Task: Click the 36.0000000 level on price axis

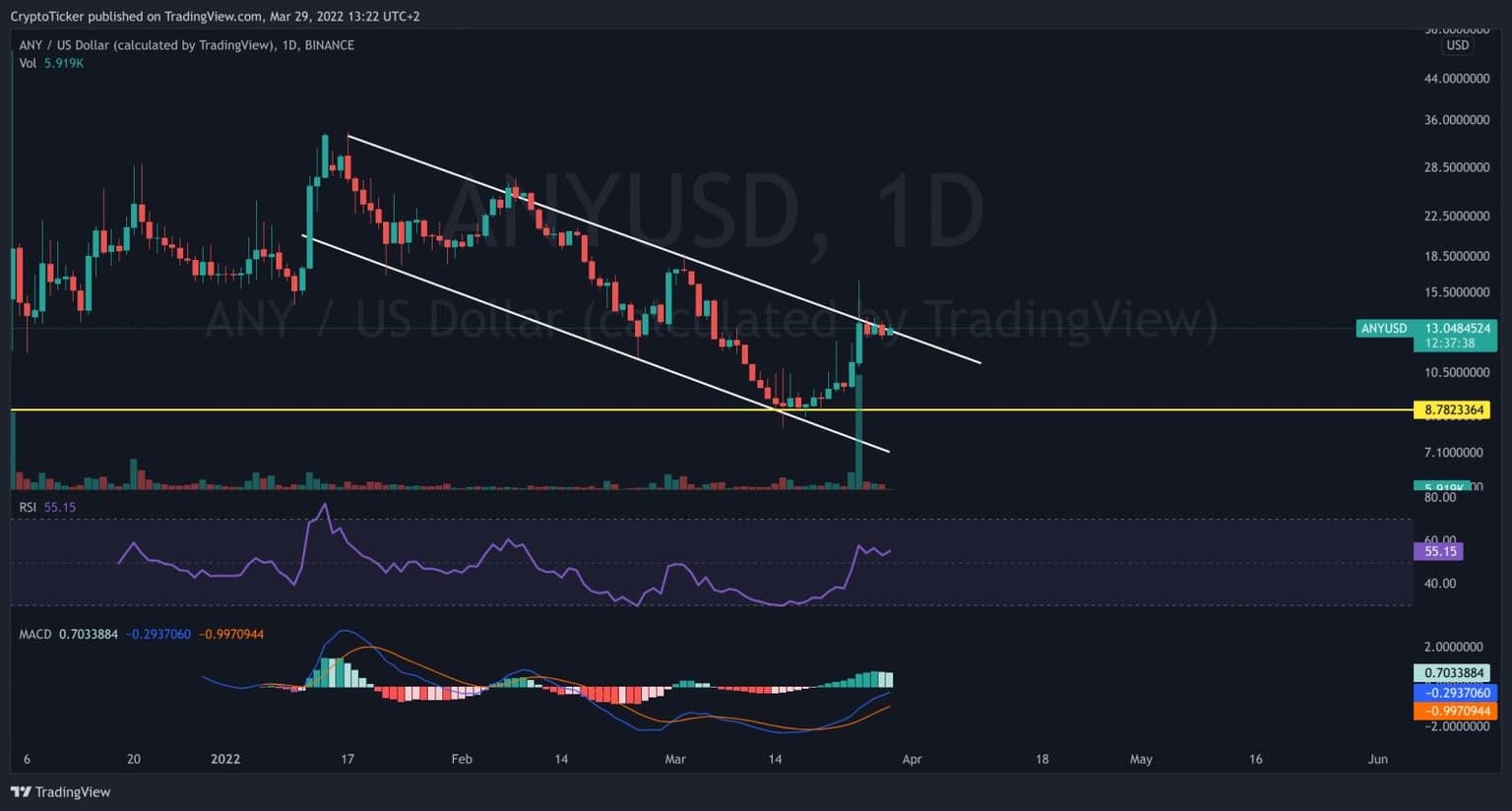Action: [1456, 120]
